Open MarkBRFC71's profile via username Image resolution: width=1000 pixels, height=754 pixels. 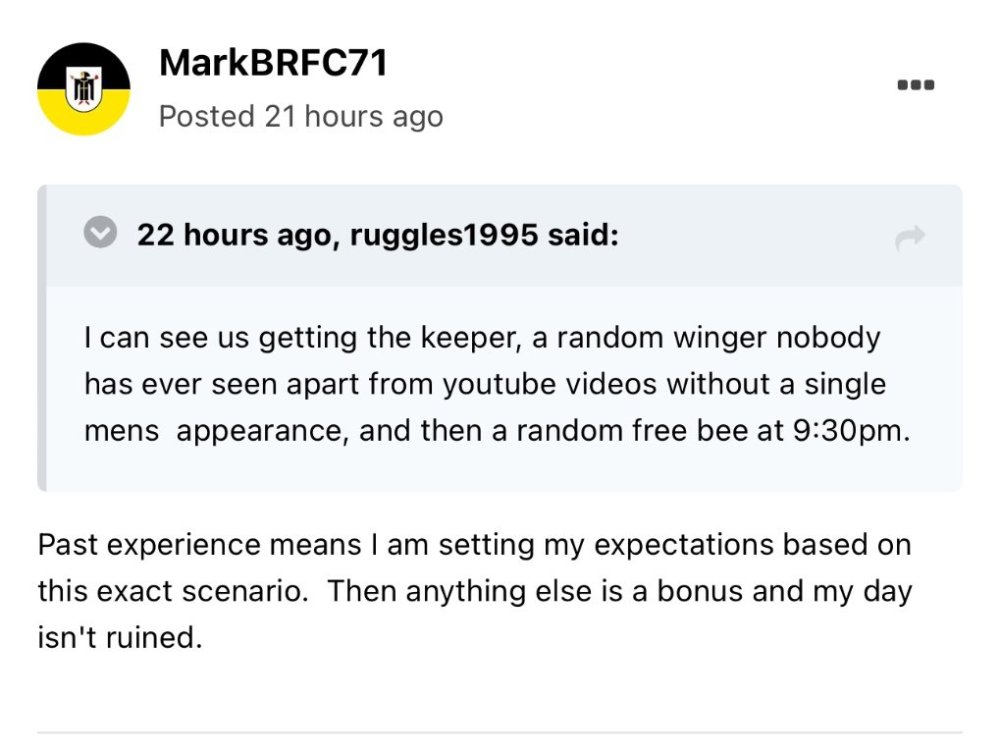pyautogui.click(x=272, y=64)
